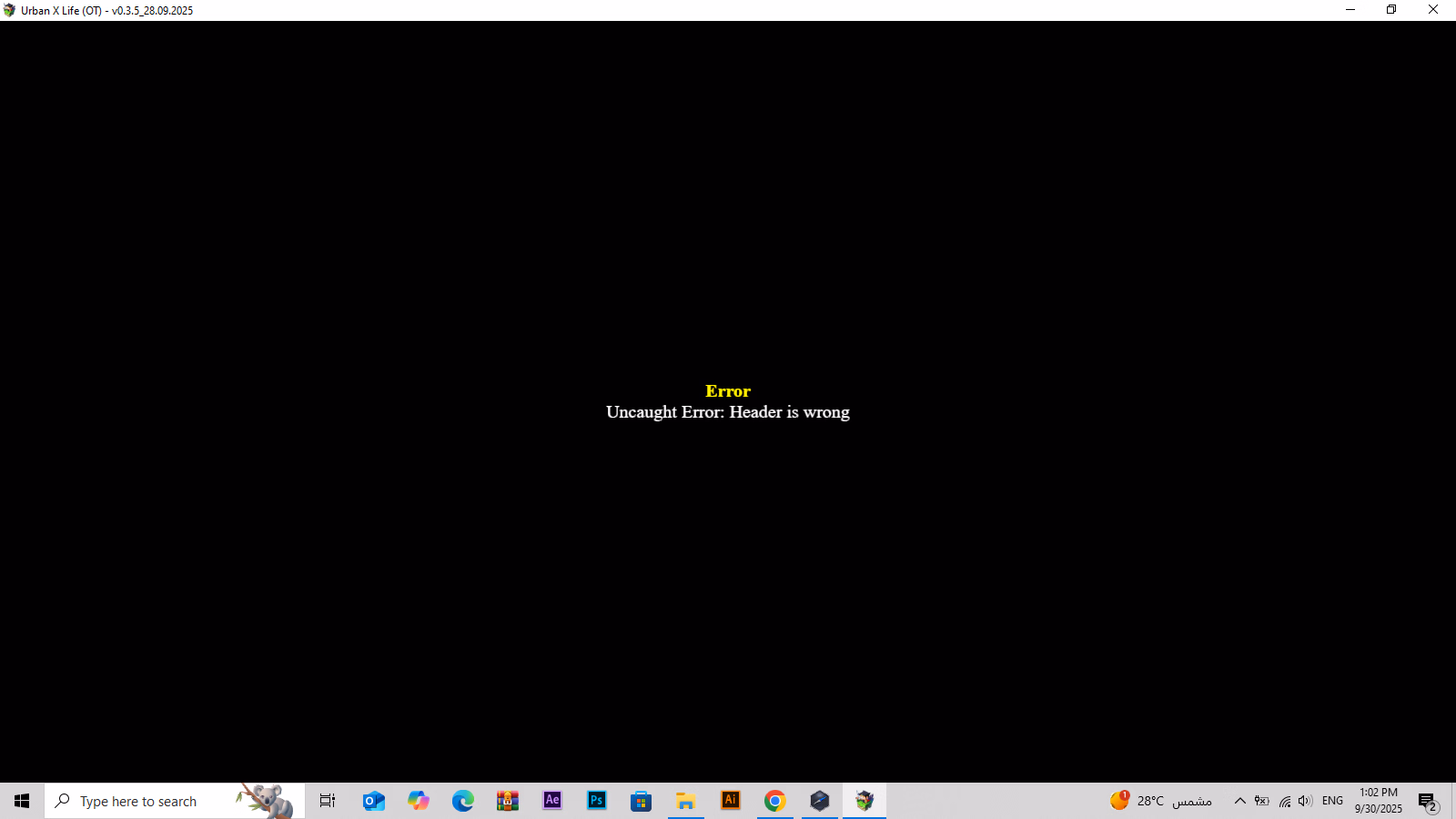
Task: Open the notification center with 2 alerts
Action: 1427,801
